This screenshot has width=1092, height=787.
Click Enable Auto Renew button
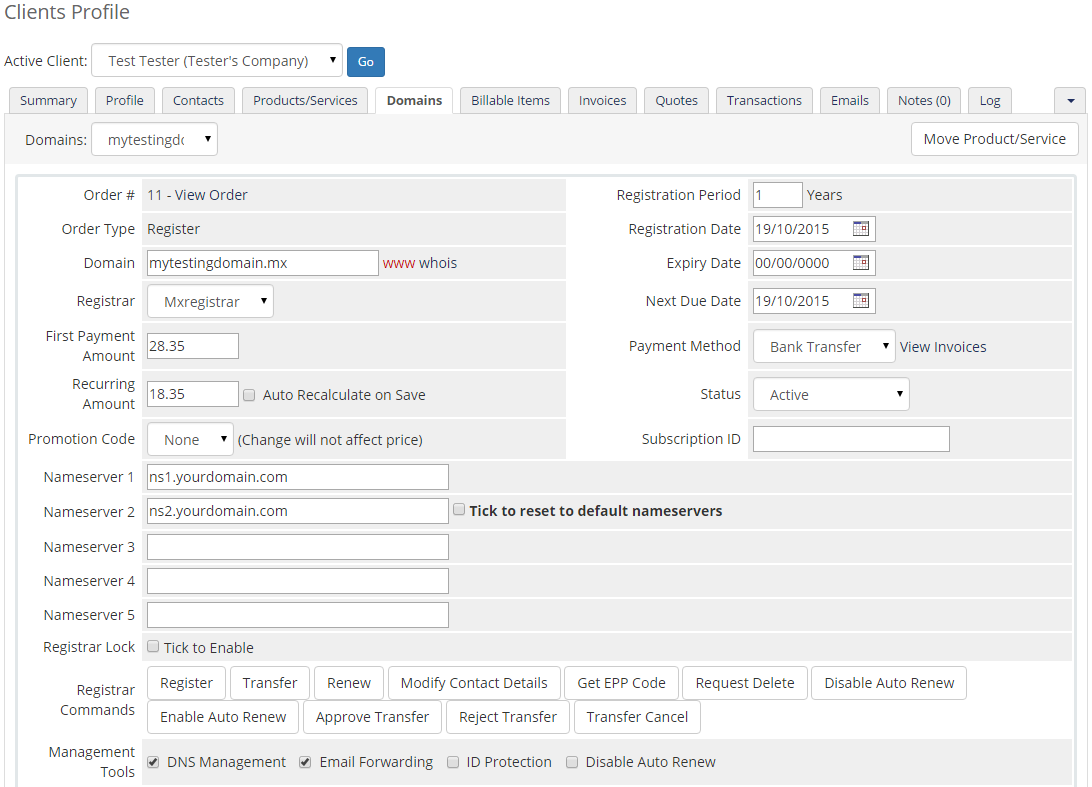coord(223,717)
